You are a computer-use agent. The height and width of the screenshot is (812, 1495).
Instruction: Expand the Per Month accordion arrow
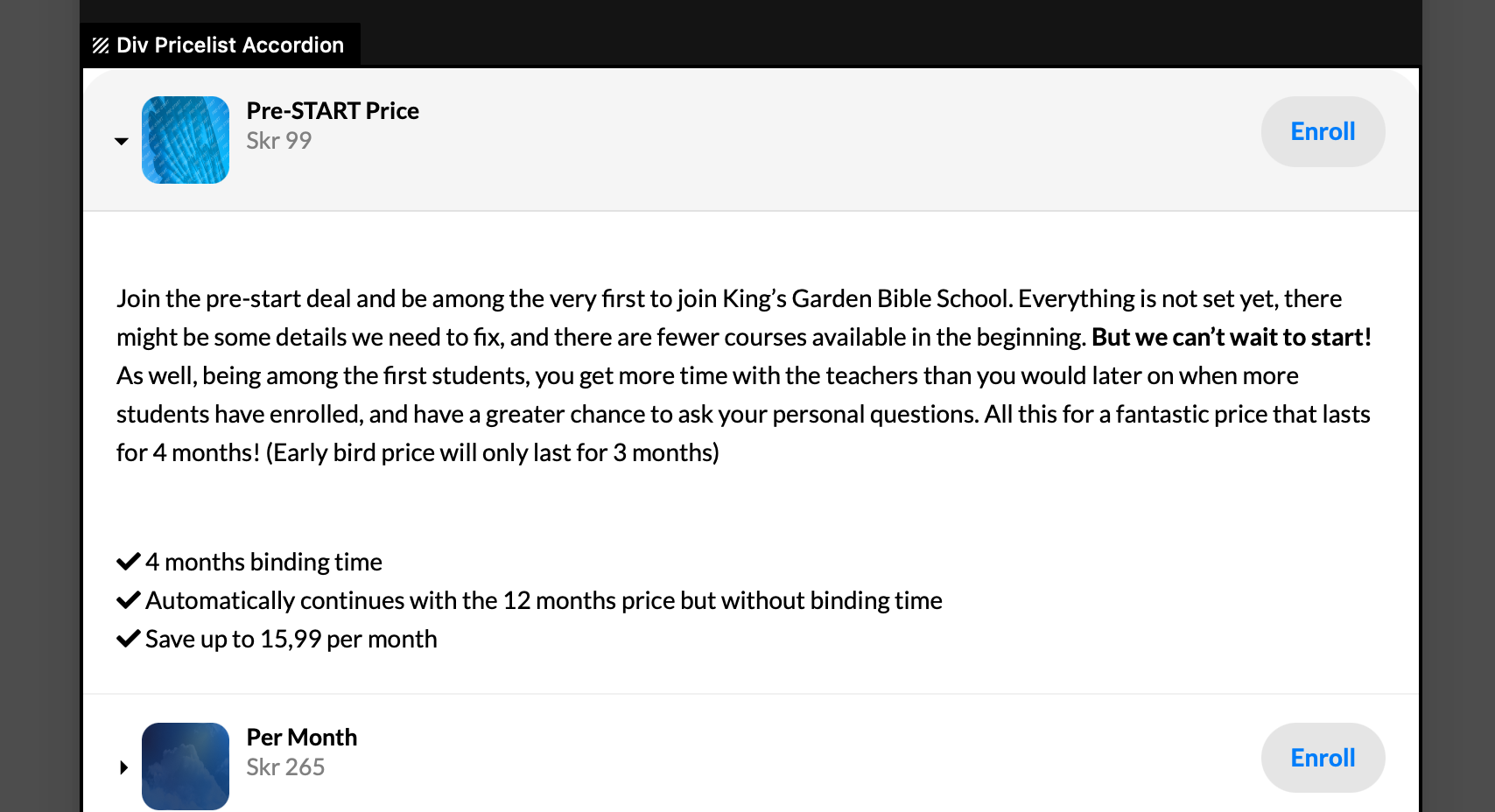coord(123,767)
